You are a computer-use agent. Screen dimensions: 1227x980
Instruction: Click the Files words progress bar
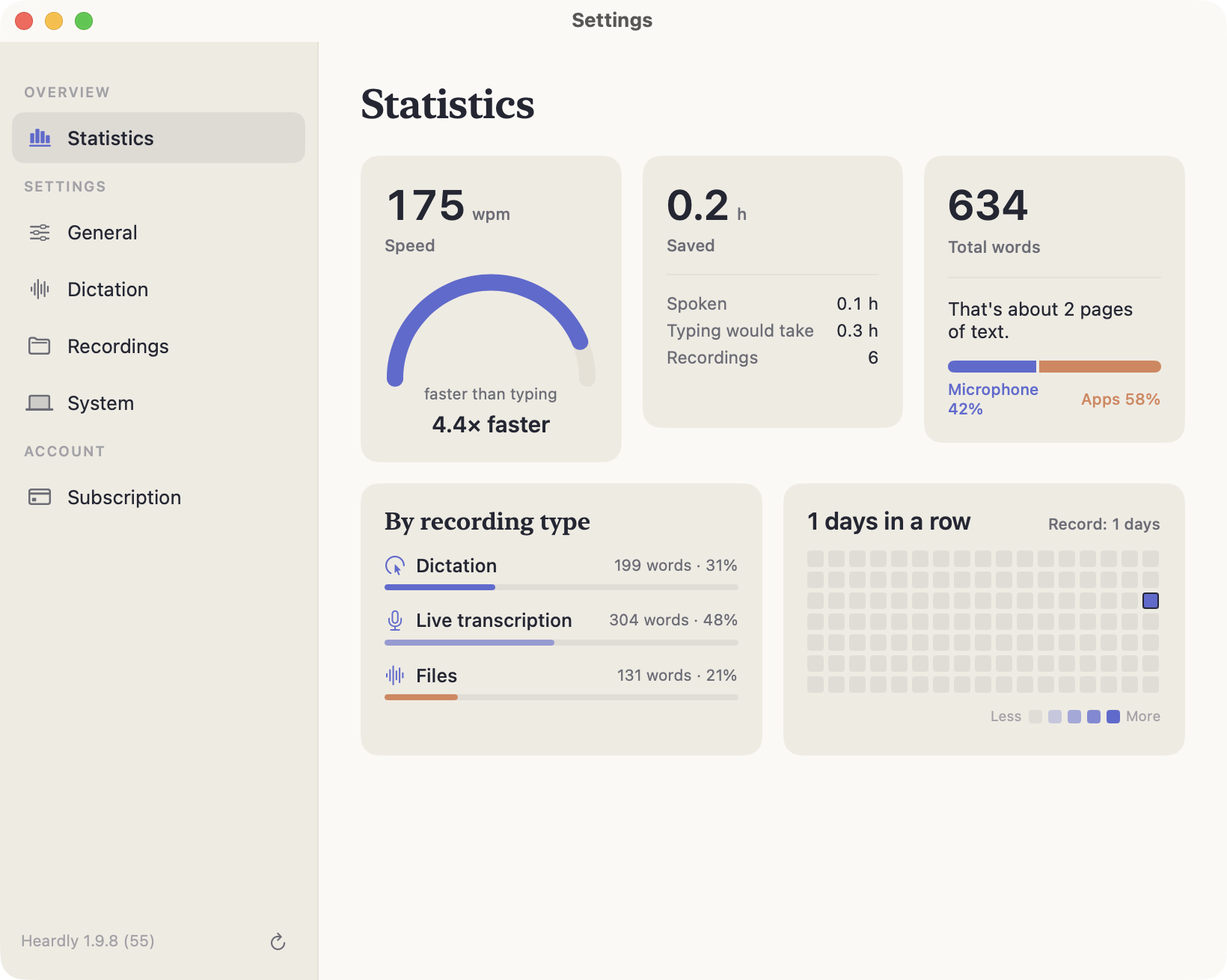[561, 697]
